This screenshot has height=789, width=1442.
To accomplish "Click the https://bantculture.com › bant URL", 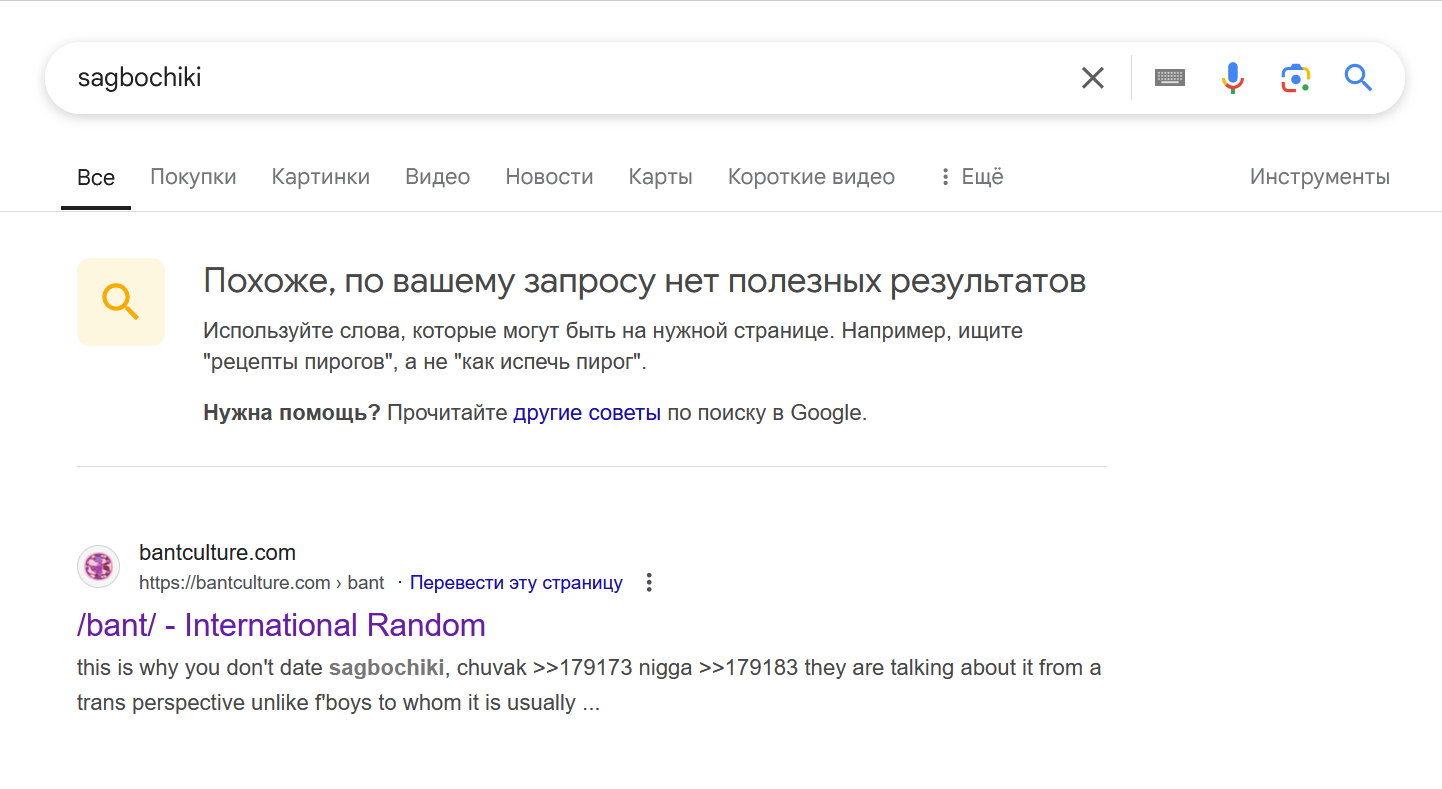I will tap(262, 582).
